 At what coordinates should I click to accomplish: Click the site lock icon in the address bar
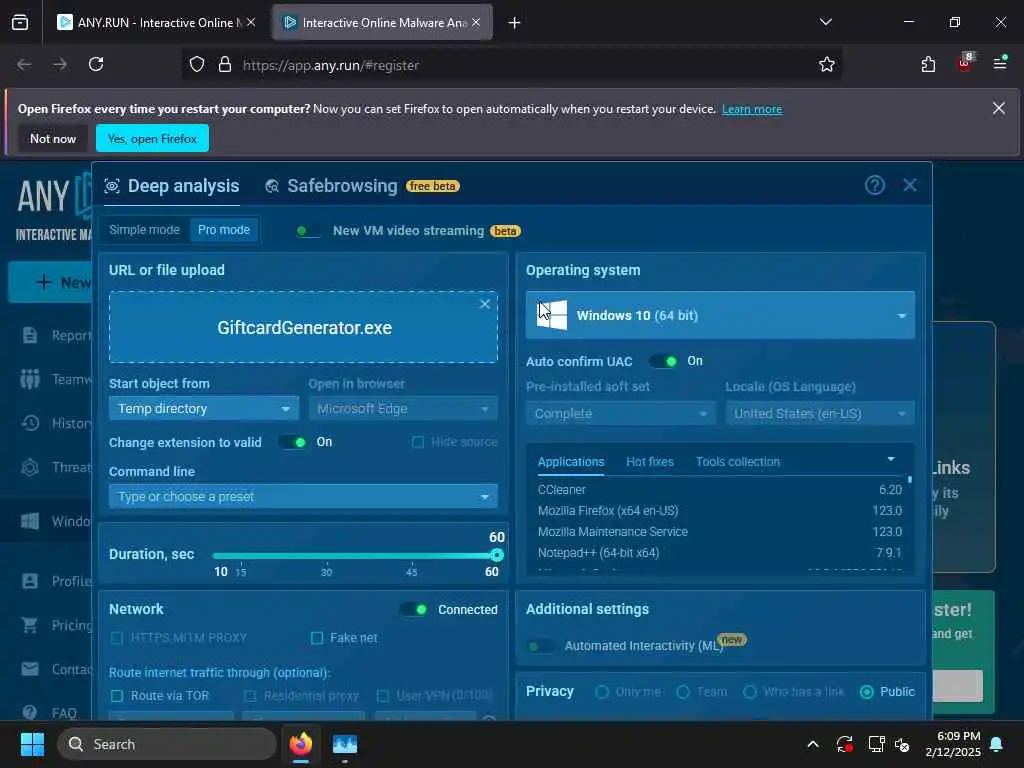(225, 65)
